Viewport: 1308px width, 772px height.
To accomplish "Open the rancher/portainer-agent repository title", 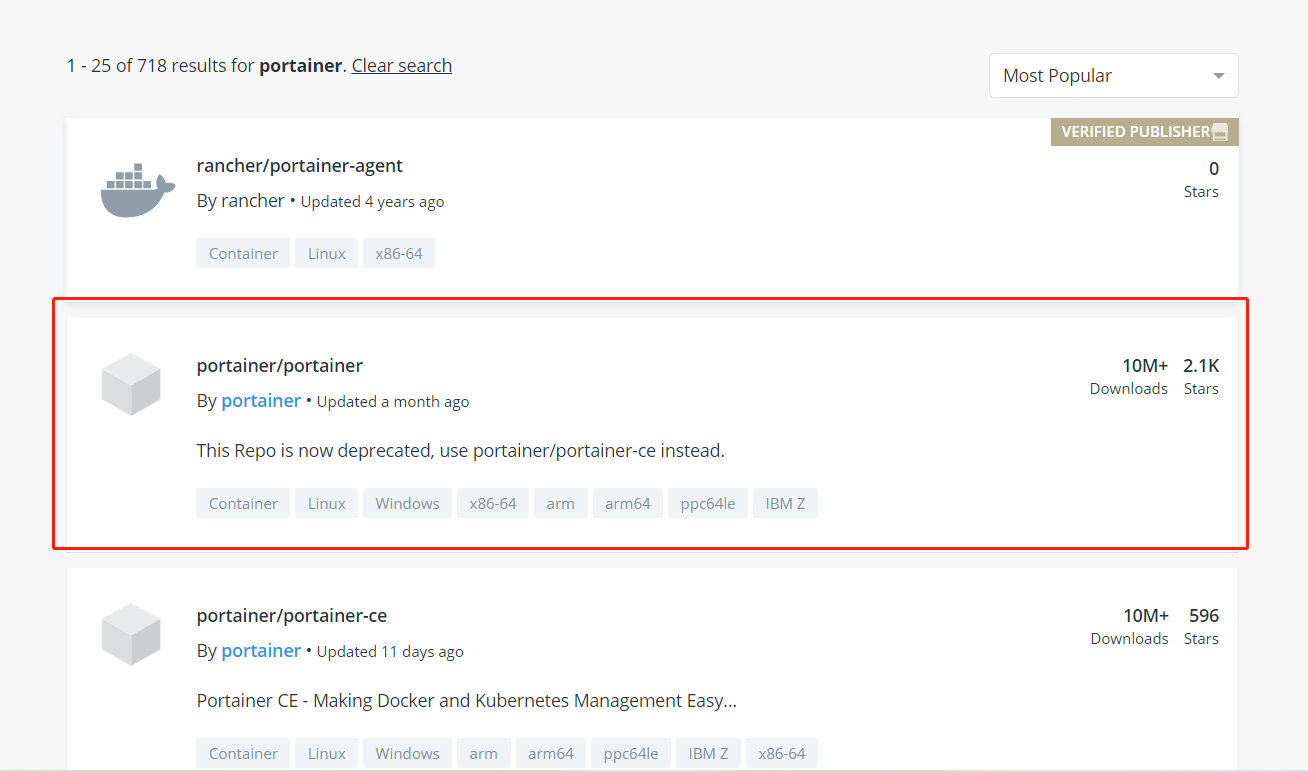I will [x=300, y=166].
